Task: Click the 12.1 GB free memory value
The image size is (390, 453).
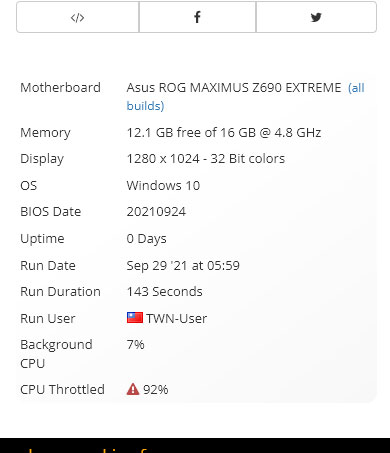Action: point(224,133)
